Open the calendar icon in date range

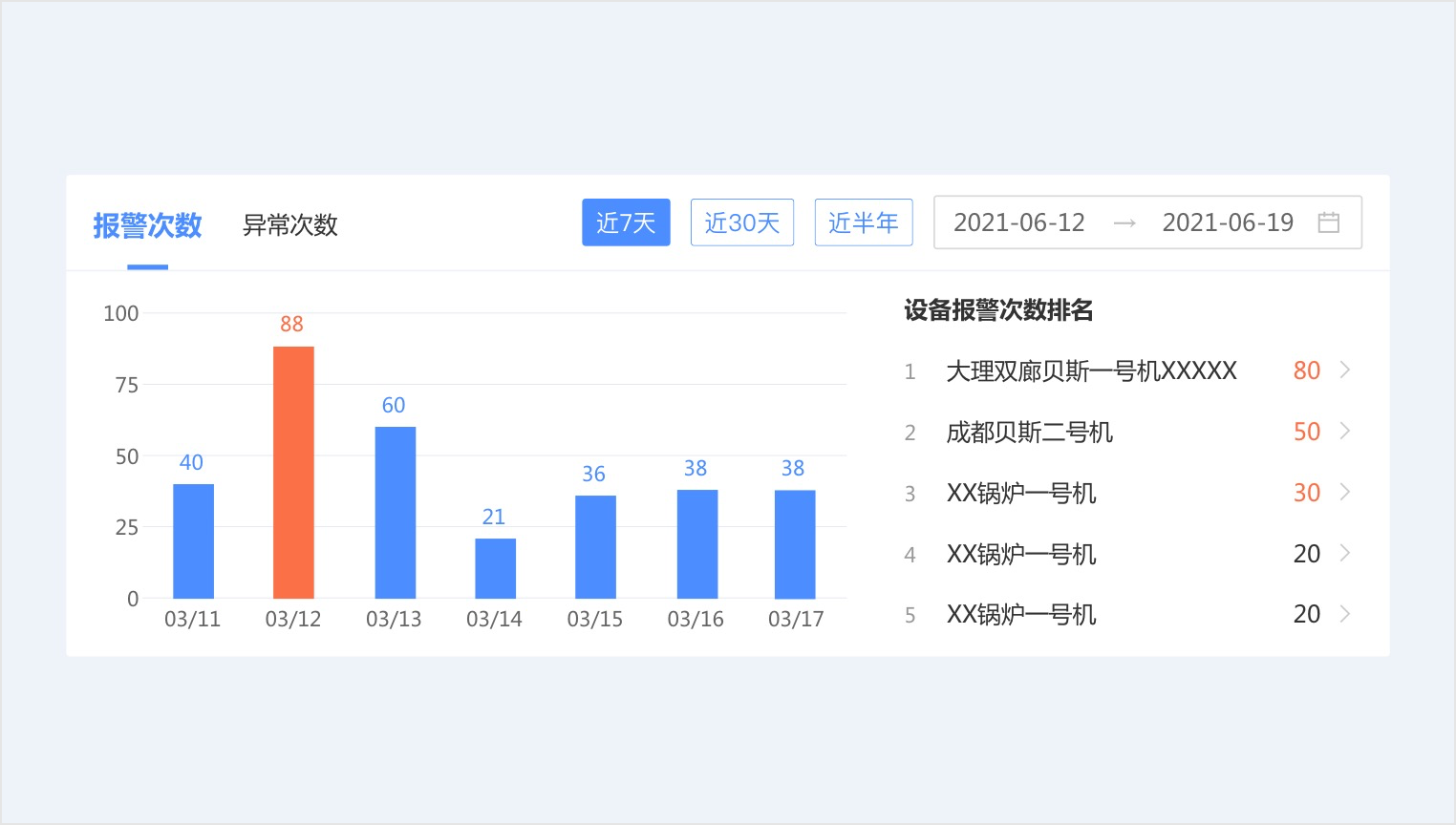(x=1328, y=222)
